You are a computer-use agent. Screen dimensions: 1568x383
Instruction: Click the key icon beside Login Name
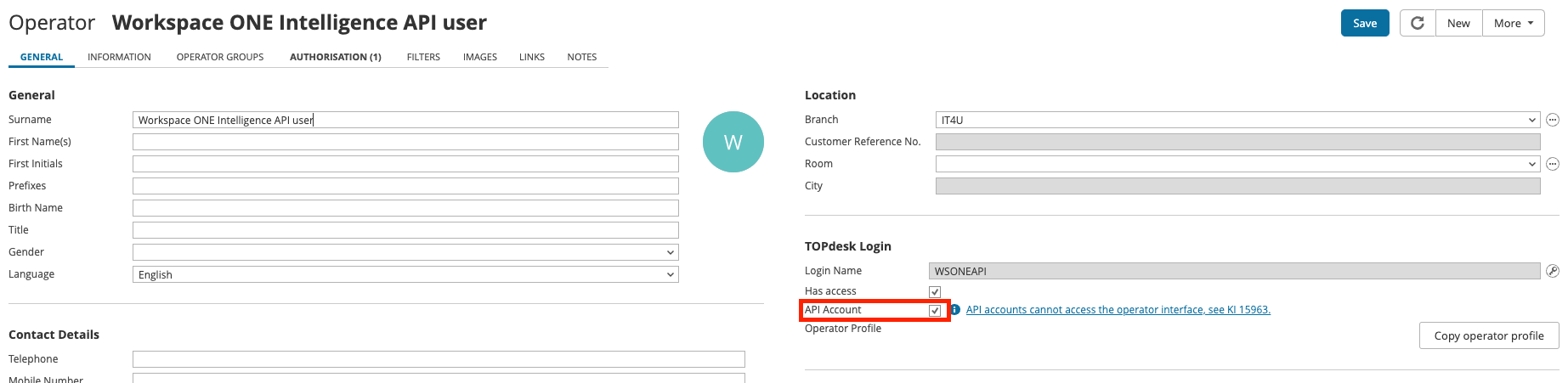[1552, 271]
